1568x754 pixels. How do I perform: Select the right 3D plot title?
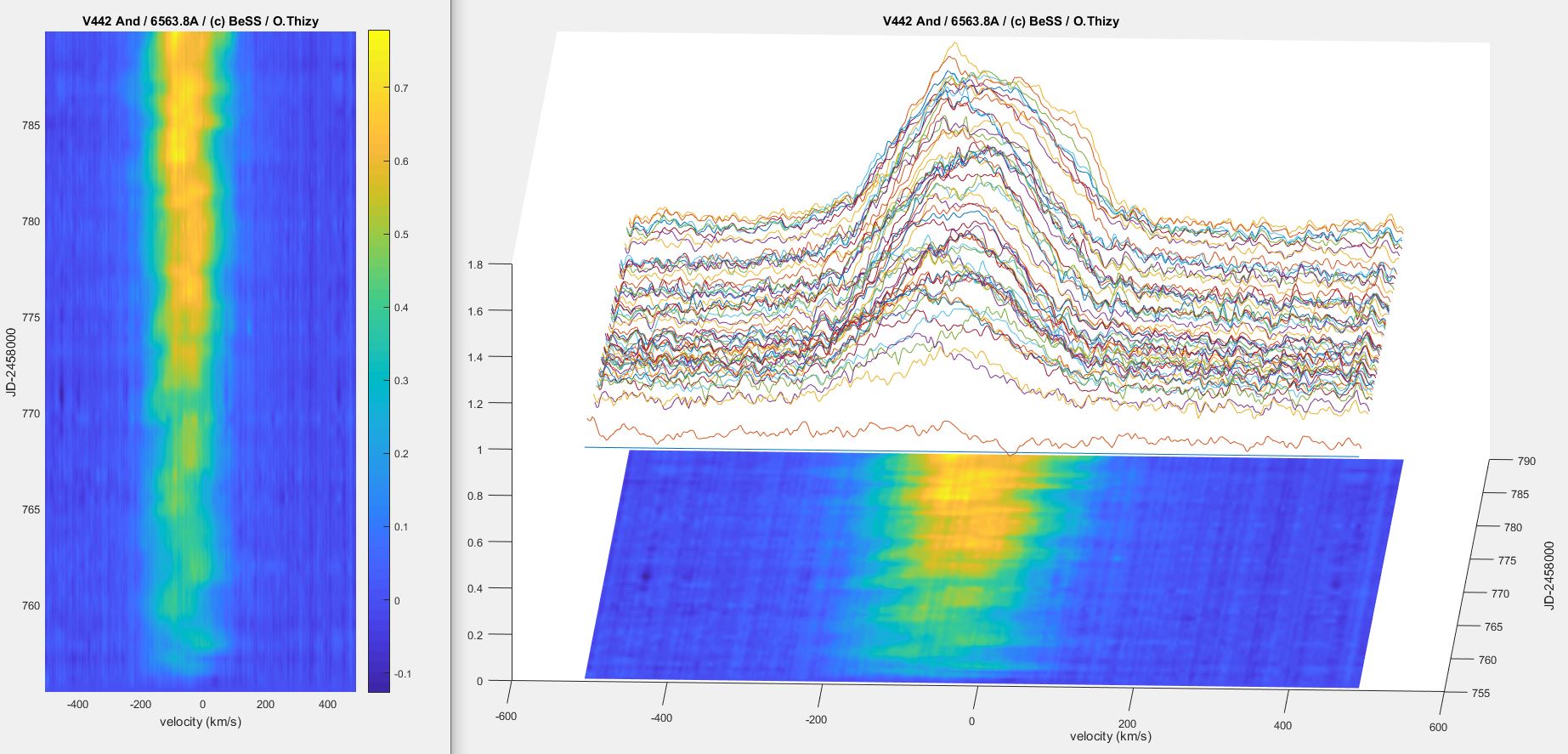(x=1000, y=21)
